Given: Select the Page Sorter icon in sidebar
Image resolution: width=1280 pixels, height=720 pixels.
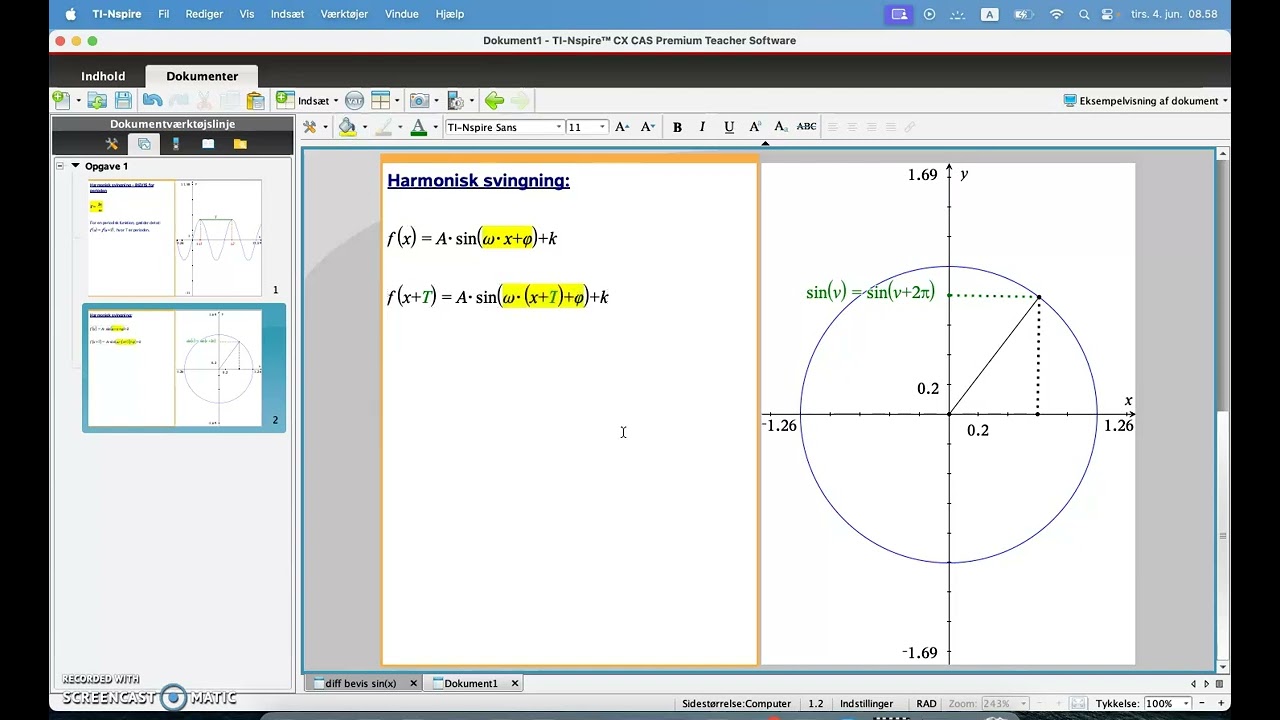Looking at the screenshot, I should click(144, 144).
